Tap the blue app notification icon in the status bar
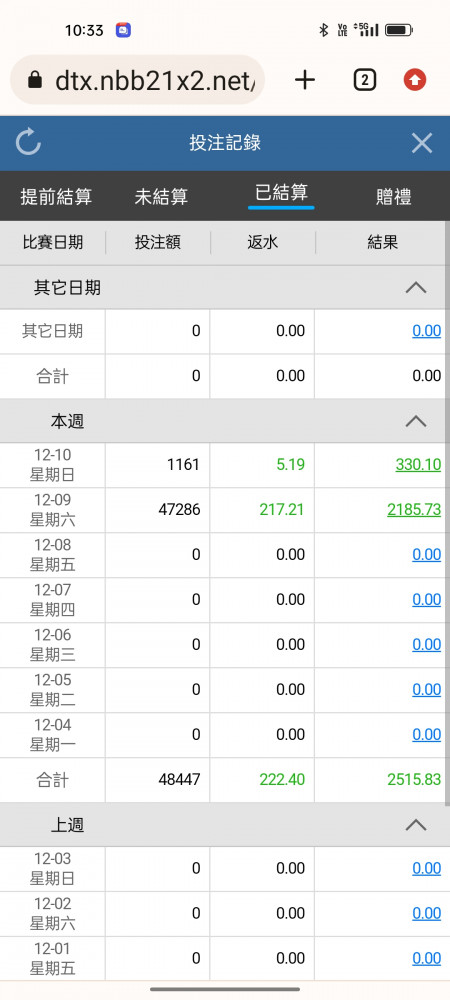Viewport: 450px width, 1000px height. (123, 30)
